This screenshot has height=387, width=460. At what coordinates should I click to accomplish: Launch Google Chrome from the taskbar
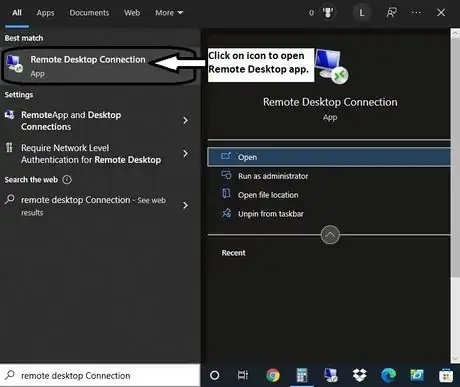pyautogui.click(x=273, y=375)
